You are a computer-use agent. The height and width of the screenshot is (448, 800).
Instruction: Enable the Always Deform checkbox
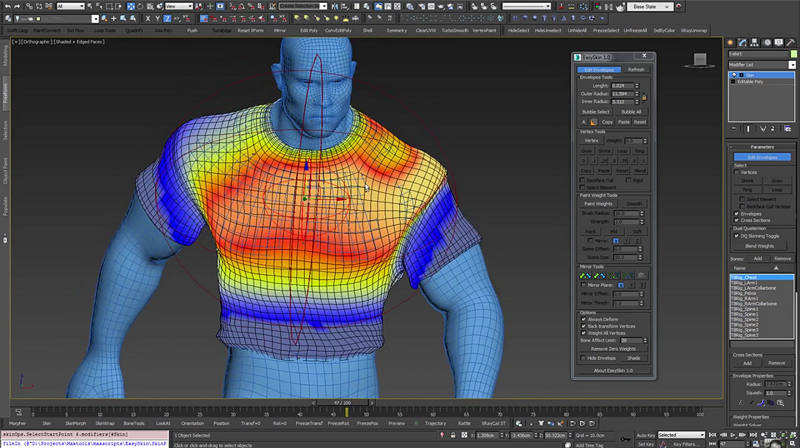click(584, 320)
